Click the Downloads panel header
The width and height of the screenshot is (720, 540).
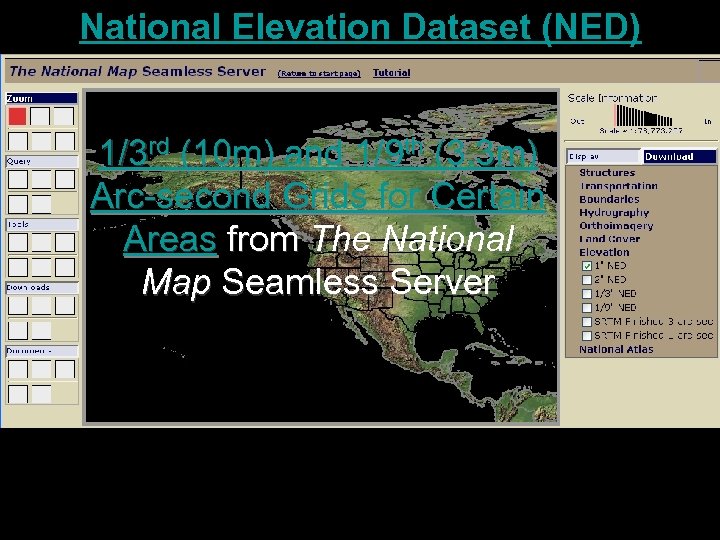pos(42,287)
